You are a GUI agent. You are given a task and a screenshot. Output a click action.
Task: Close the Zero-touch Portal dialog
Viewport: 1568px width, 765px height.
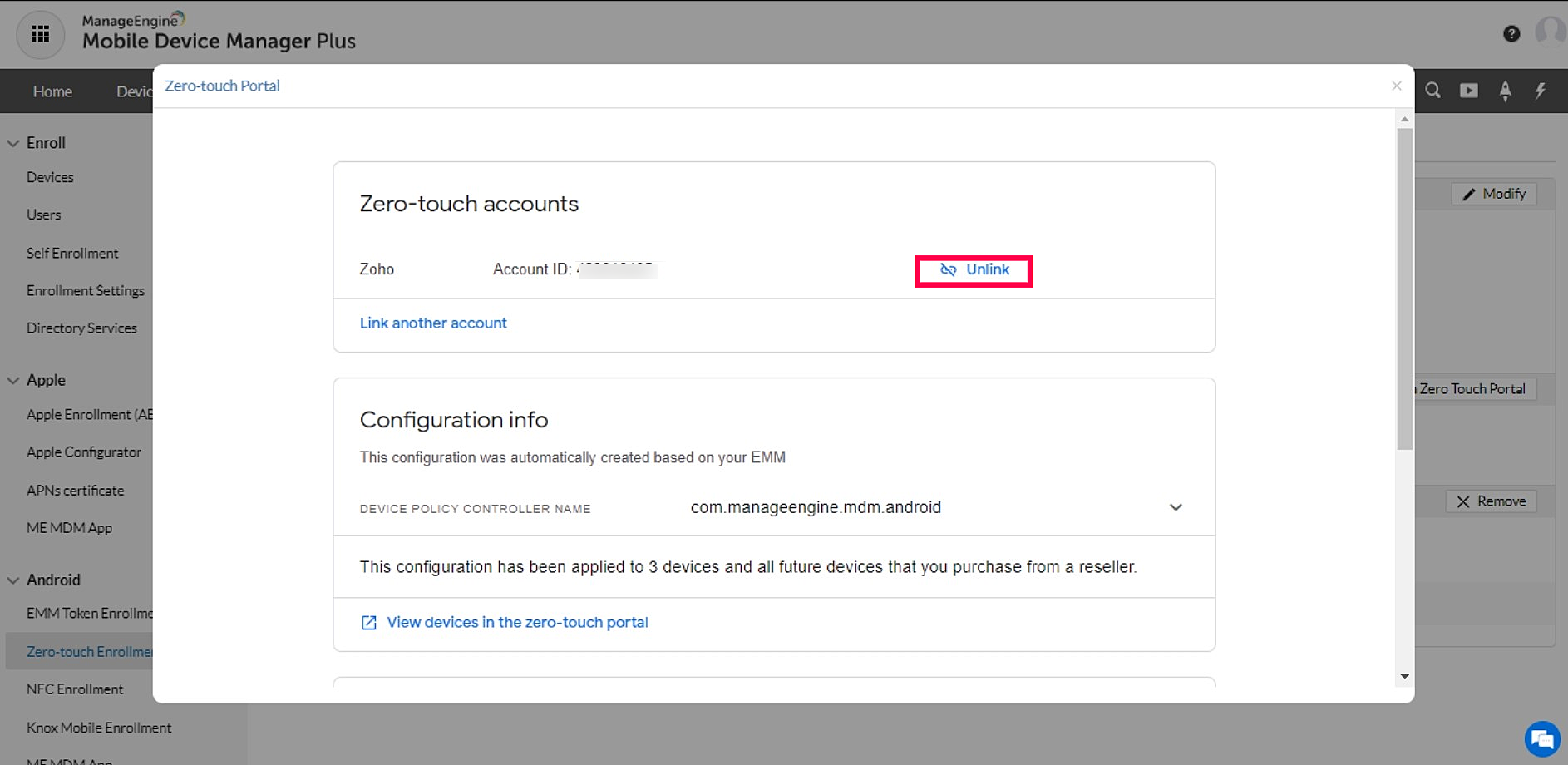pyautogui.click(x=1397, y=86)
